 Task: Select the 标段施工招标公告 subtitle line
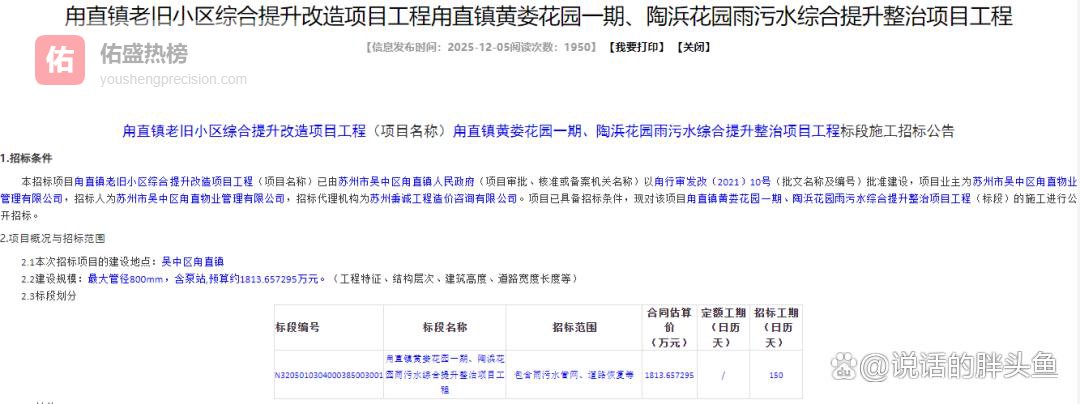tap(538, 131)
